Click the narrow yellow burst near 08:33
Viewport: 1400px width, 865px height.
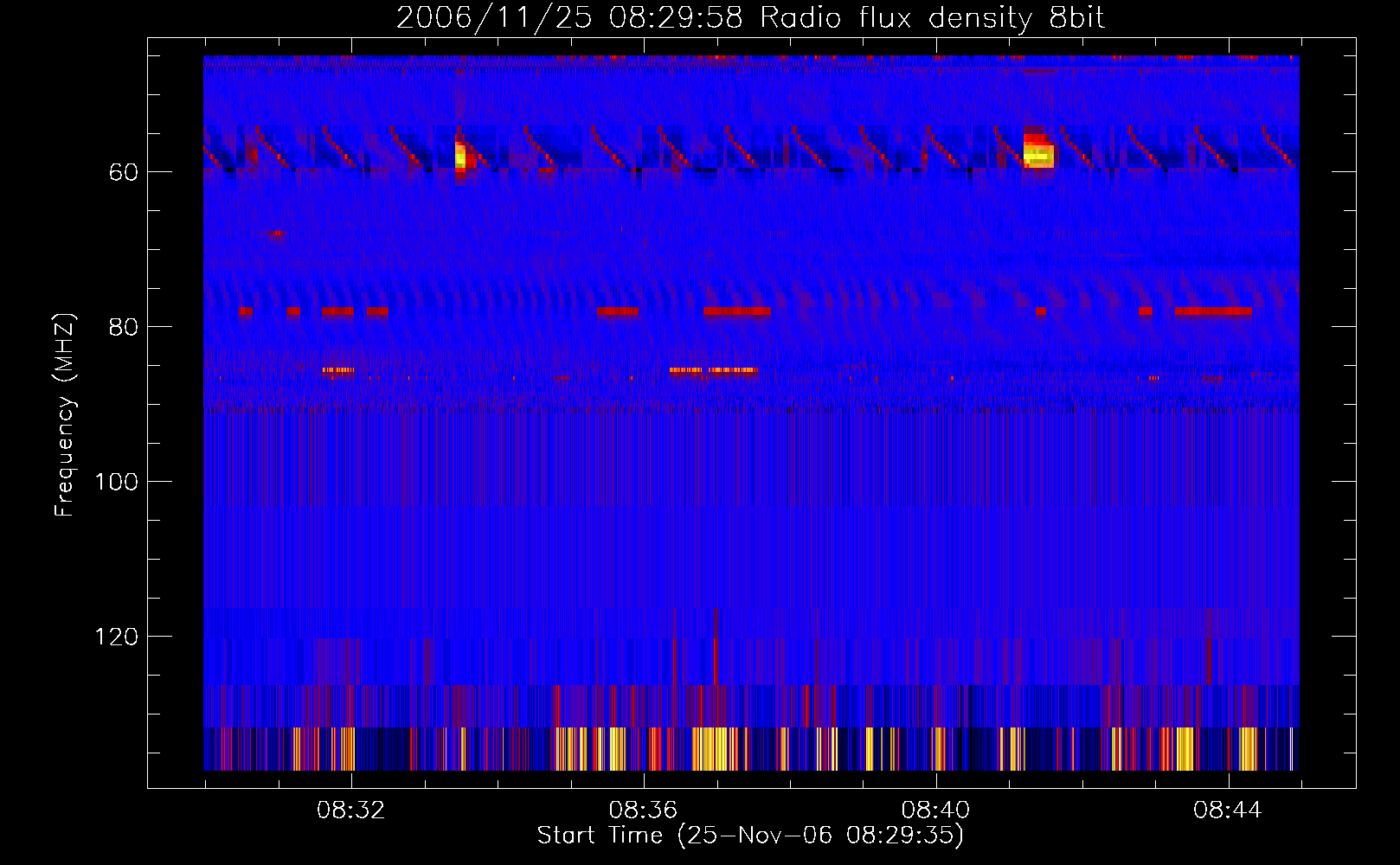[461, 155]
